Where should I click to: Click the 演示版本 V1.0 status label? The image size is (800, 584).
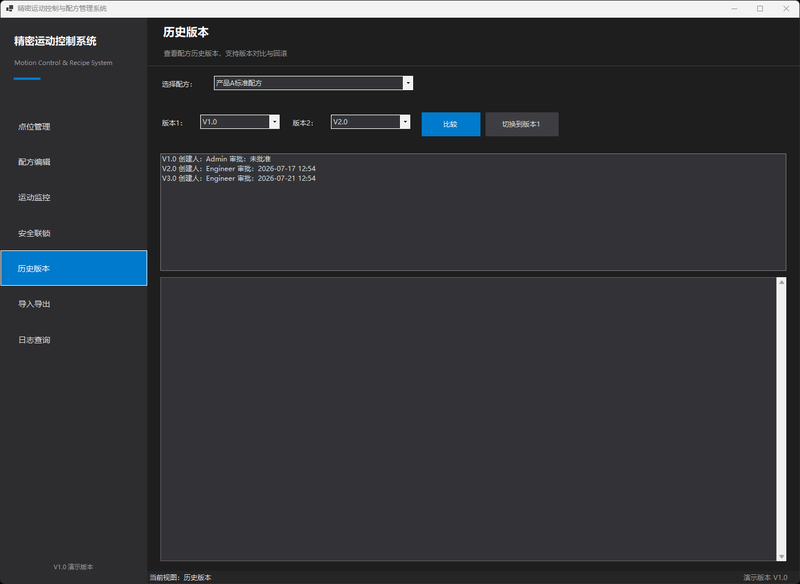(x=765, y=577)
